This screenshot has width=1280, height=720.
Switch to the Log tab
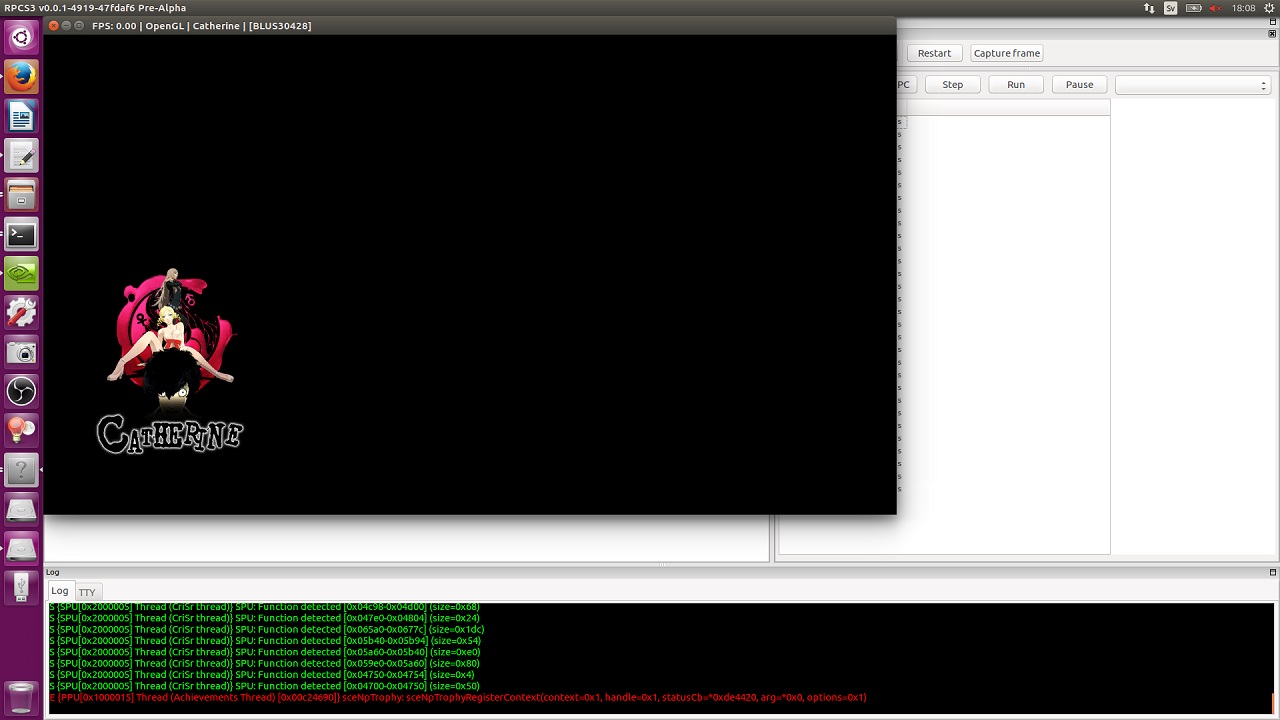pos(60,591)
